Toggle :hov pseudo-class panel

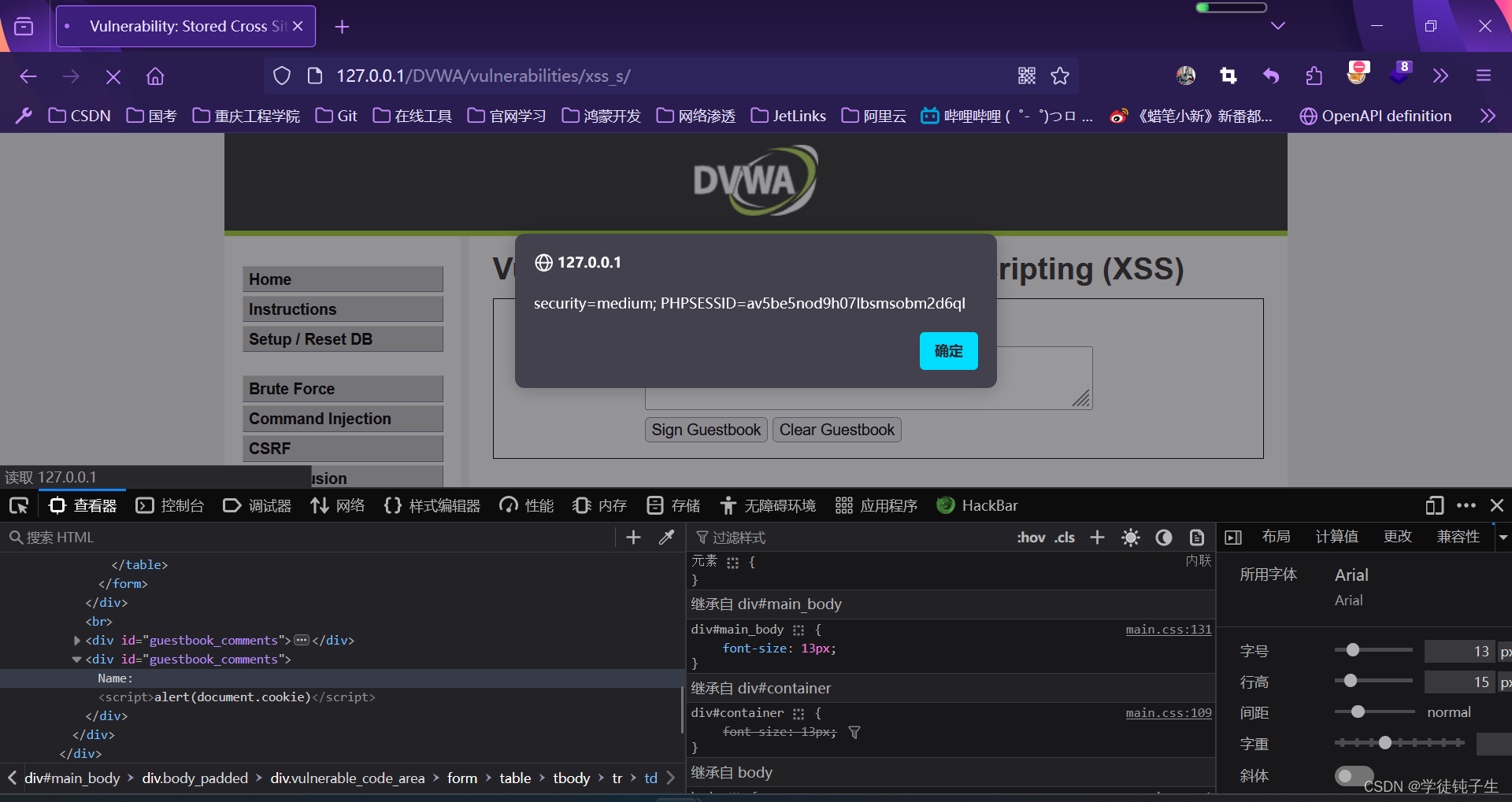[x=1031, y=538]
